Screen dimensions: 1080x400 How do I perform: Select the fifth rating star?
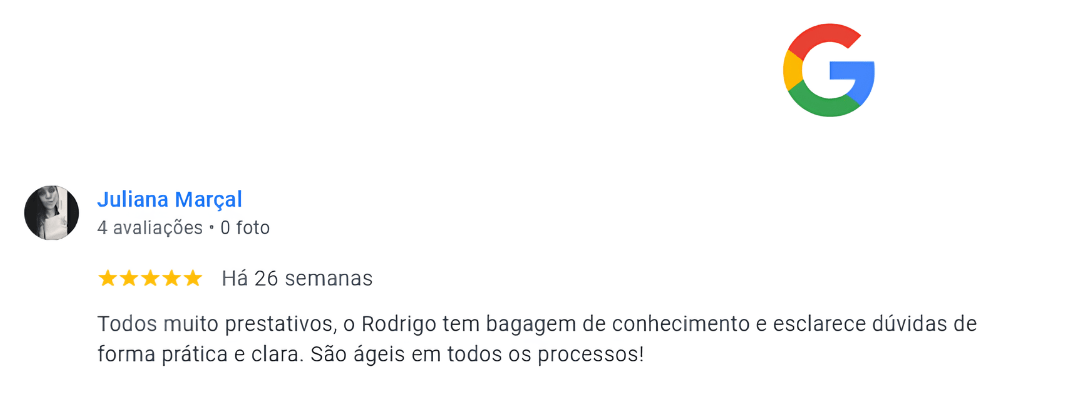[192, 278]
